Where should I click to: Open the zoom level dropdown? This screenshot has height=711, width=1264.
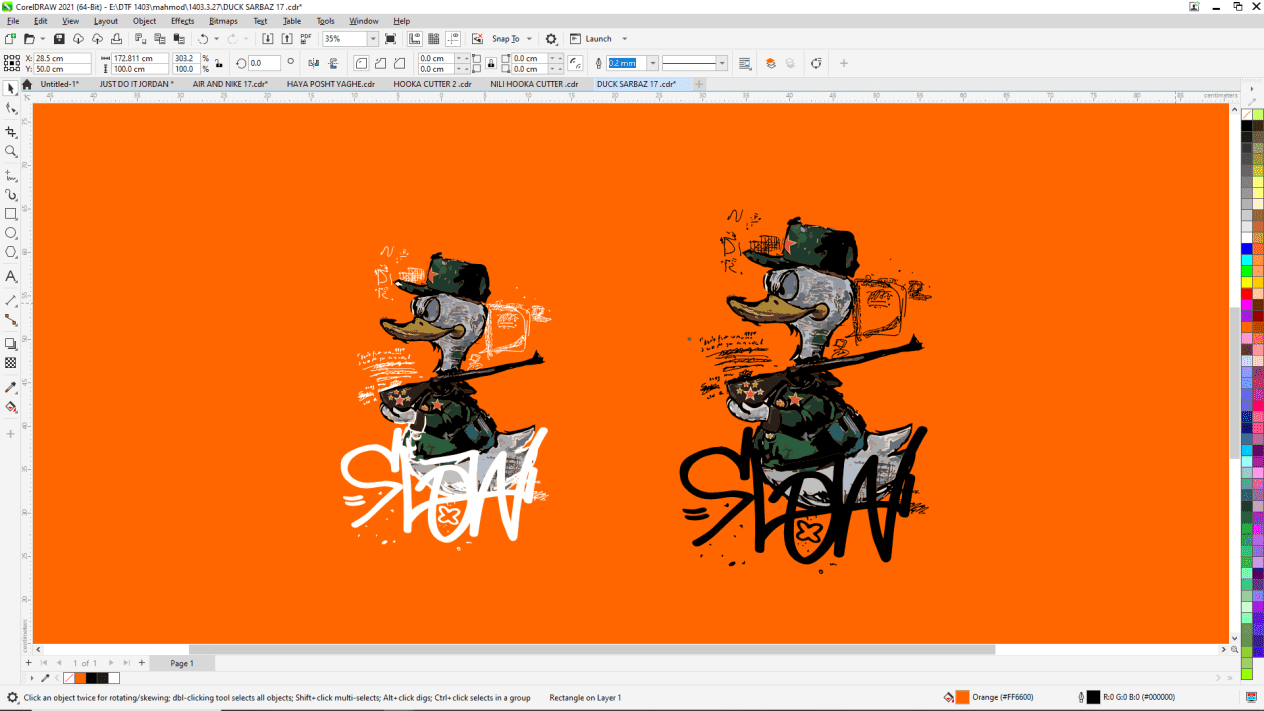(373, 39)
